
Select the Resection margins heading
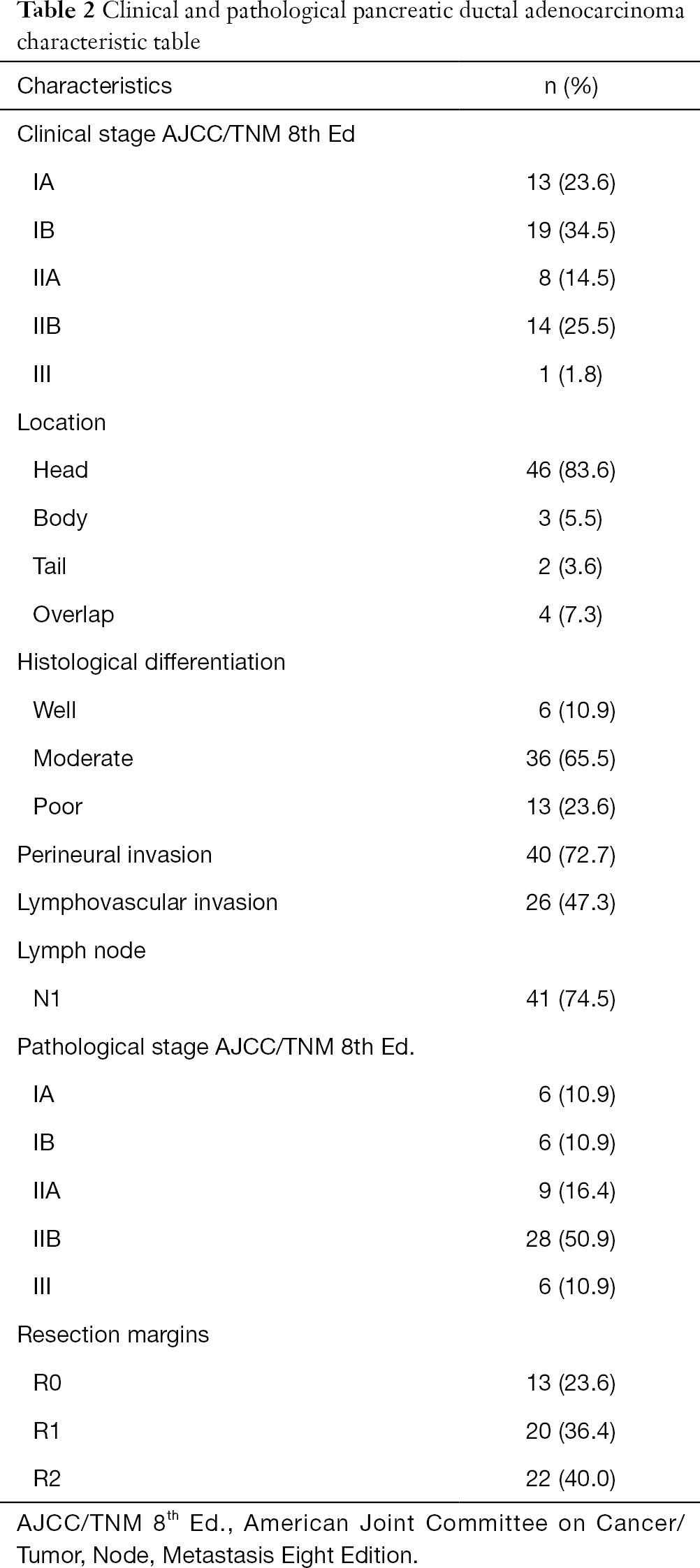point(113,1335)
